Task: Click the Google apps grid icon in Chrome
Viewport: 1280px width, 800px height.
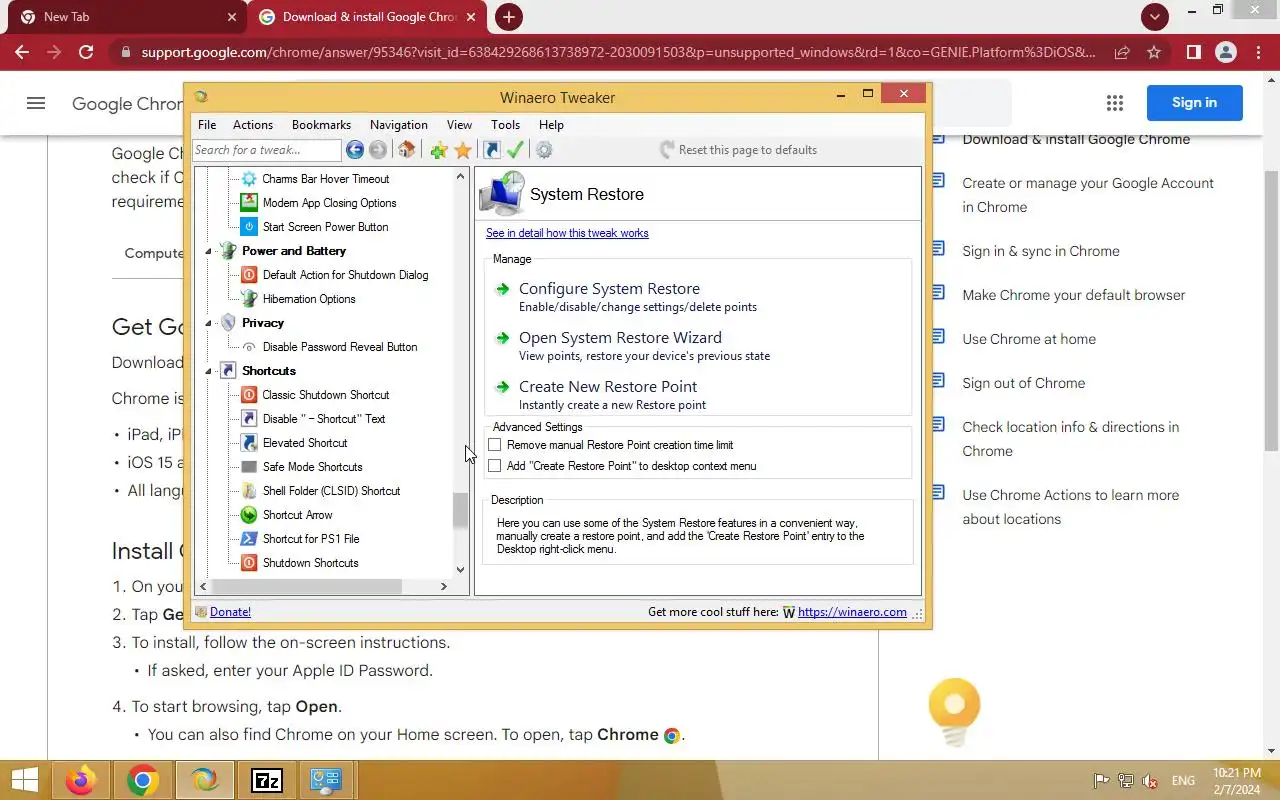Action: [x=1115, y=103]
